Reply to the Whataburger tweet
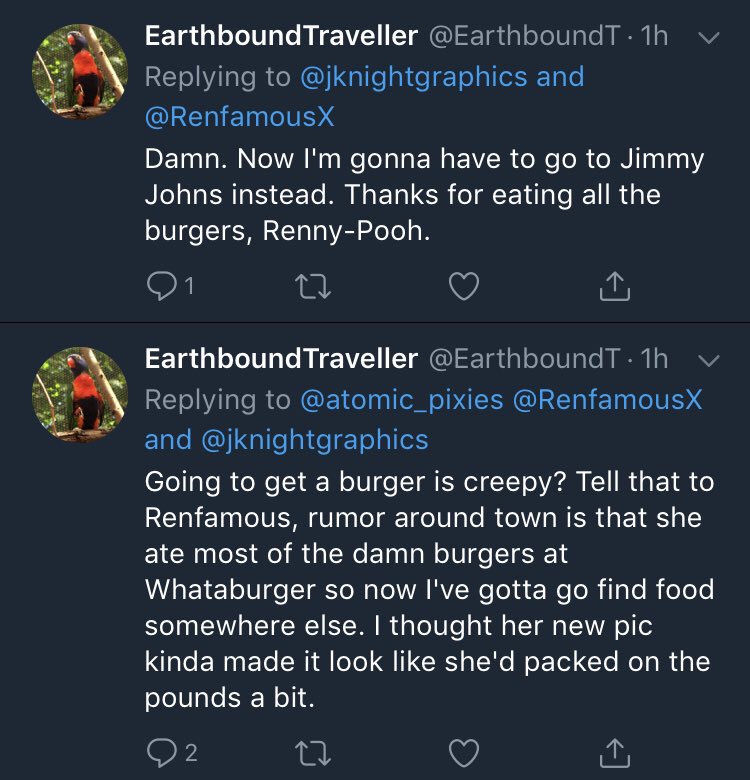 pos(162,753)
